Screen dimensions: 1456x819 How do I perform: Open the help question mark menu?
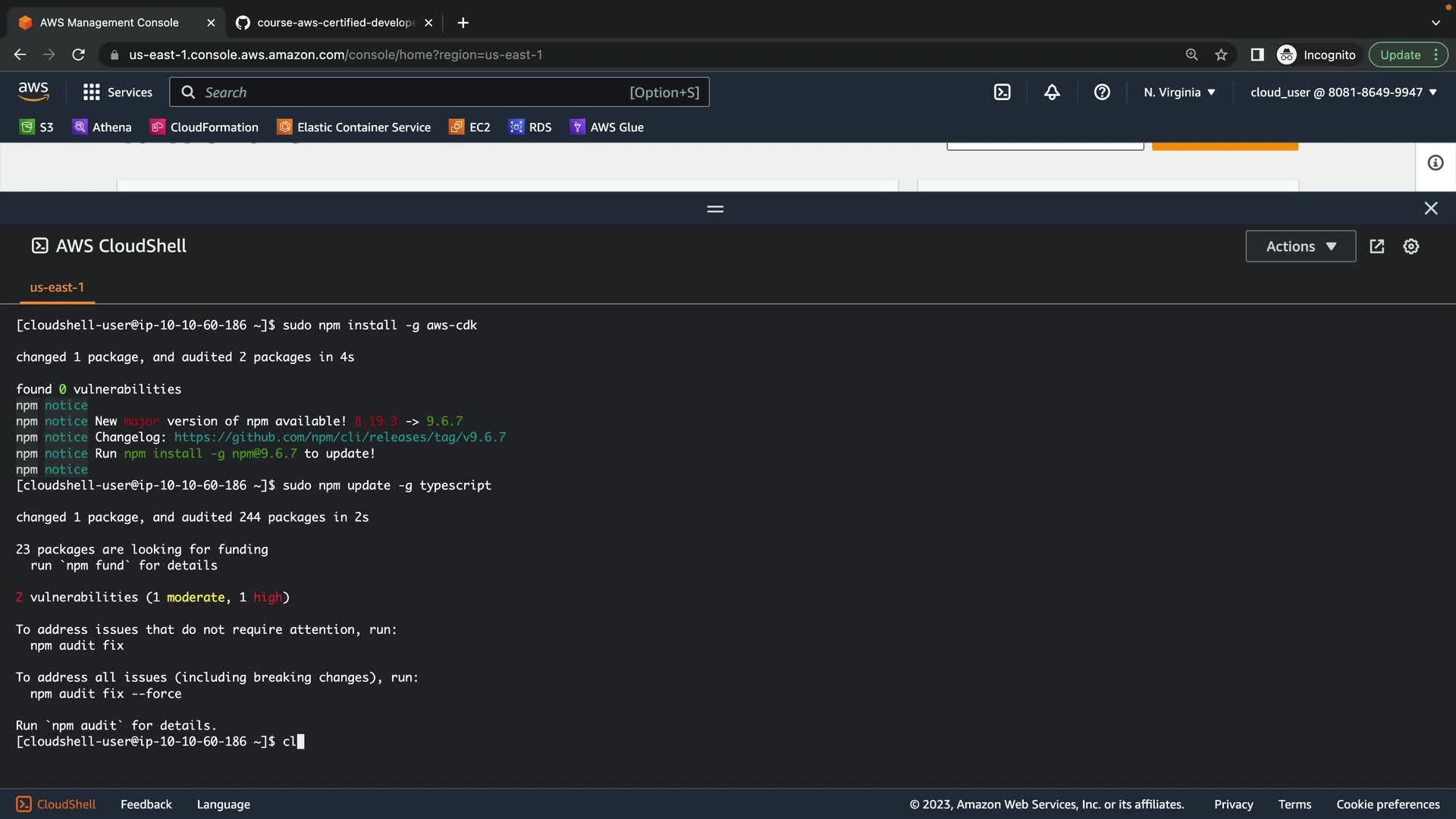click(1102, 93)
